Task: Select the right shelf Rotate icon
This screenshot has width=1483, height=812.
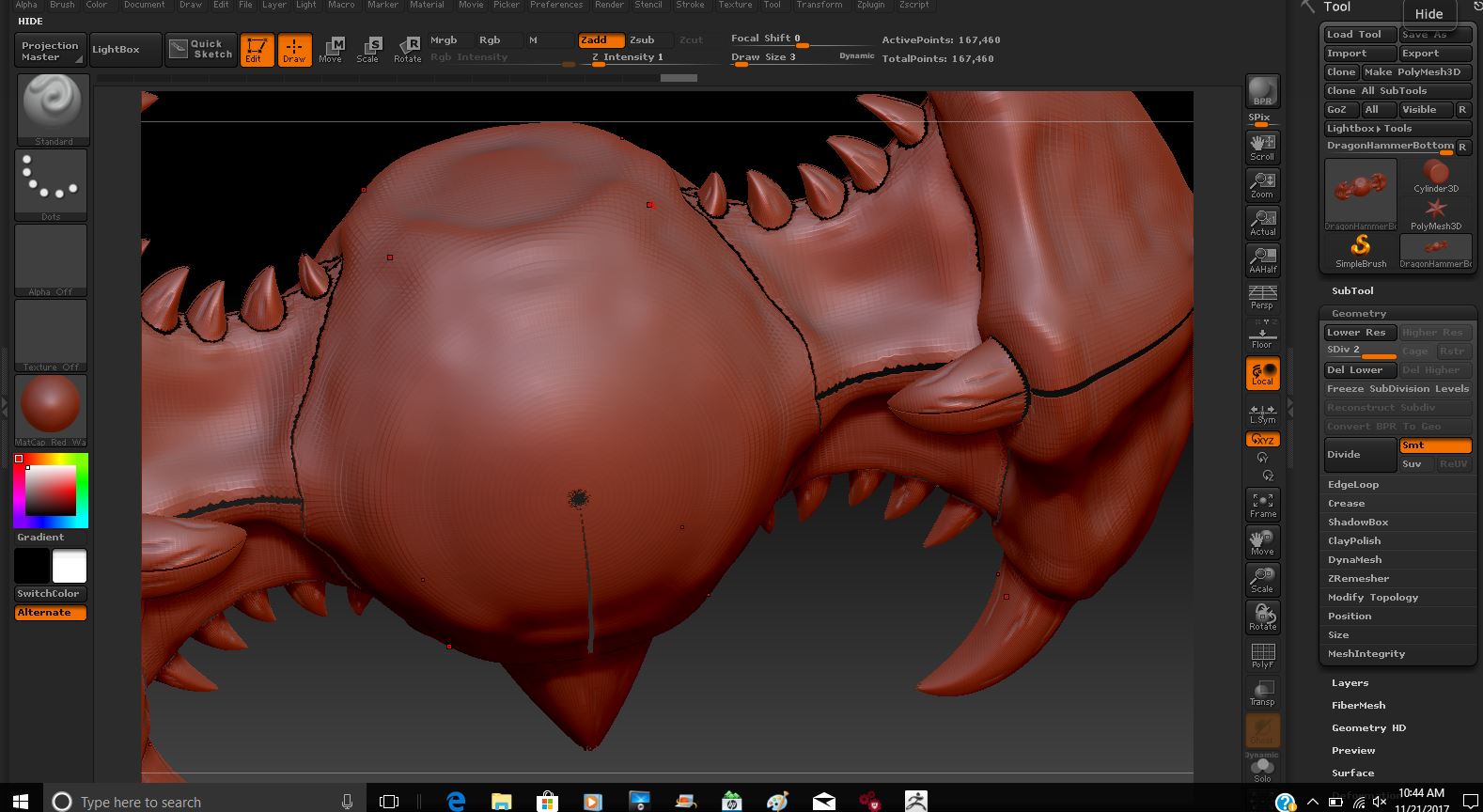Action: click(x=1262, y=617)
